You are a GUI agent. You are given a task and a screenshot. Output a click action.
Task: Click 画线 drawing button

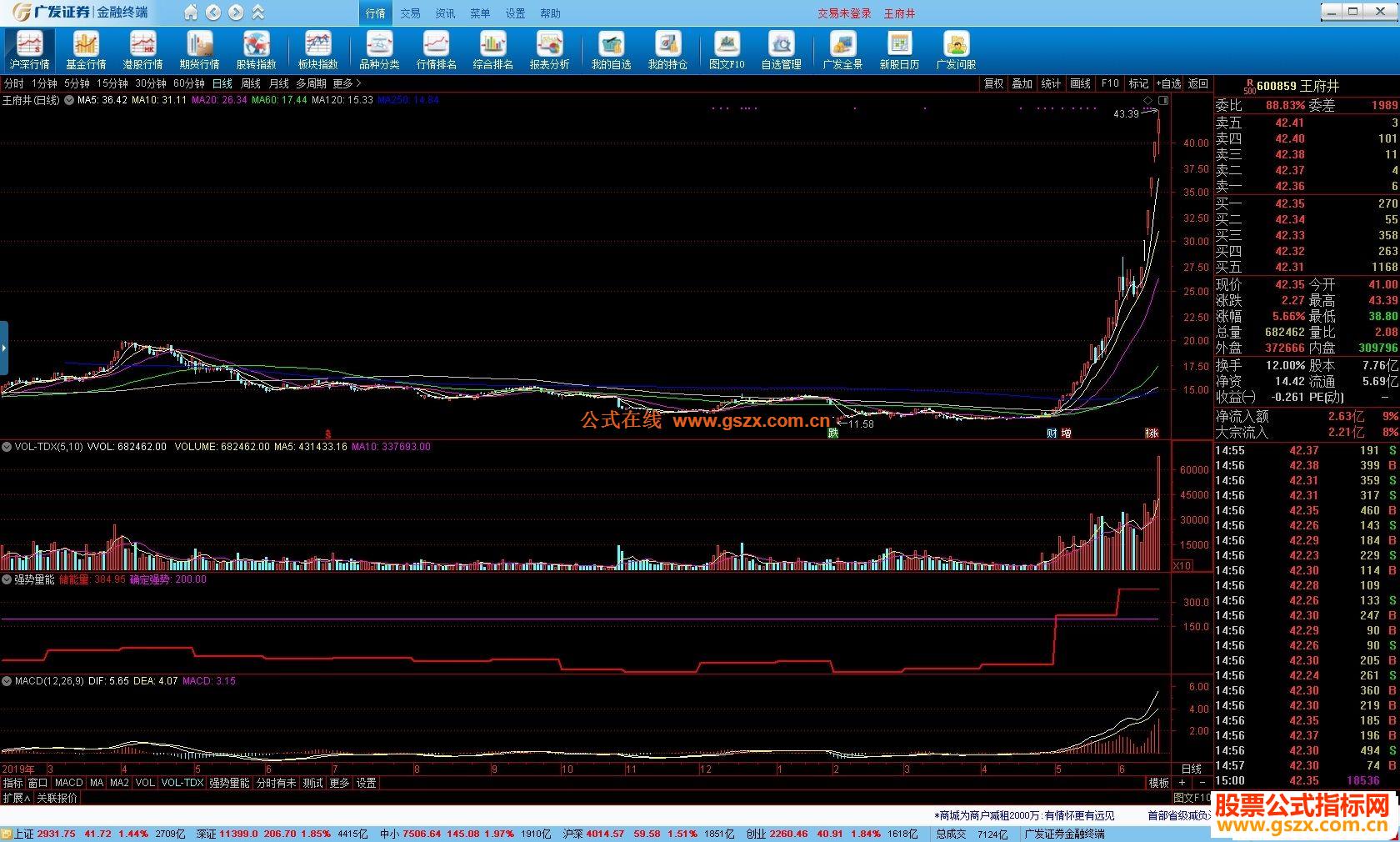click(1081, 83)
